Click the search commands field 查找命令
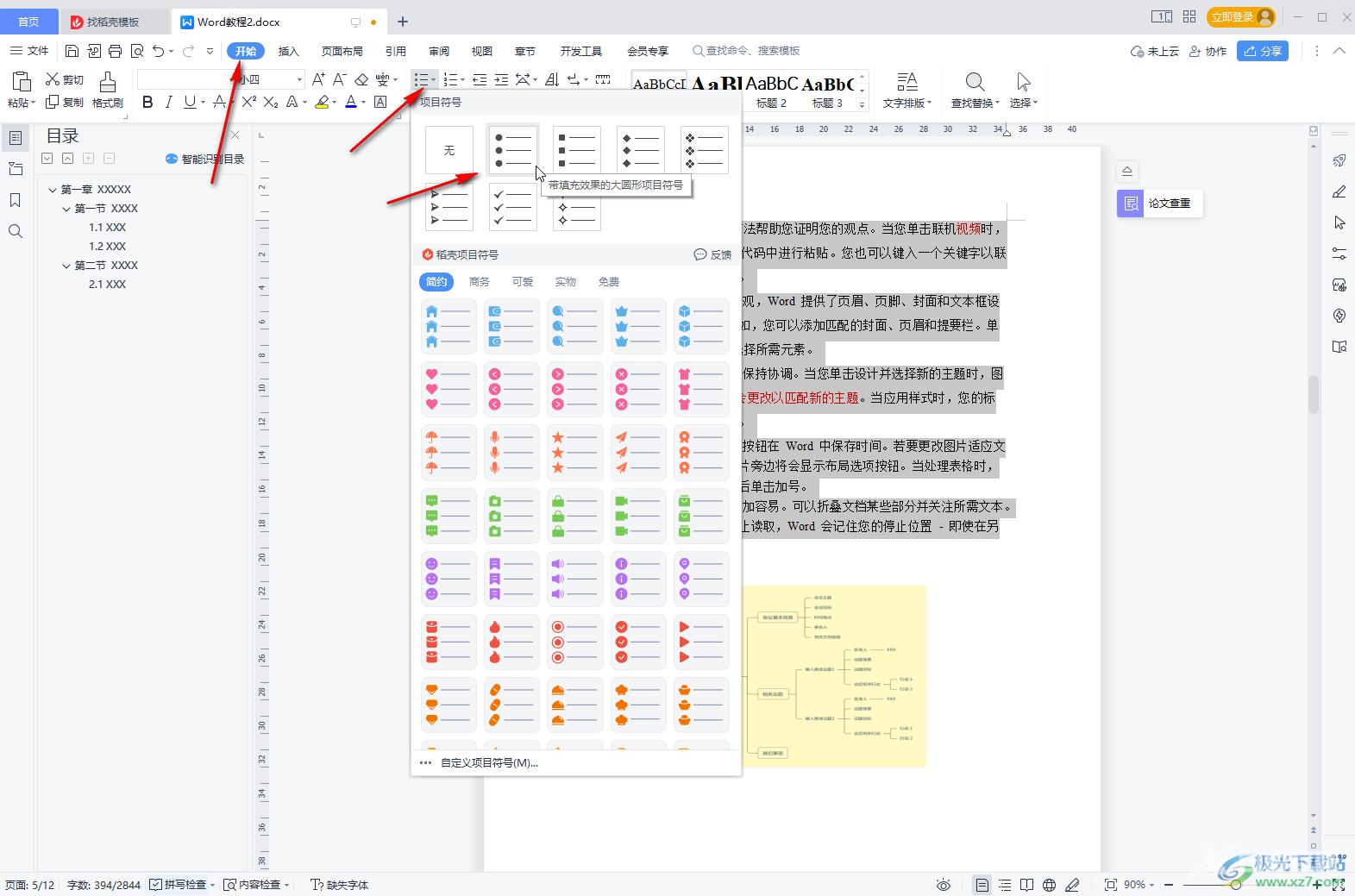 point(747,51)
